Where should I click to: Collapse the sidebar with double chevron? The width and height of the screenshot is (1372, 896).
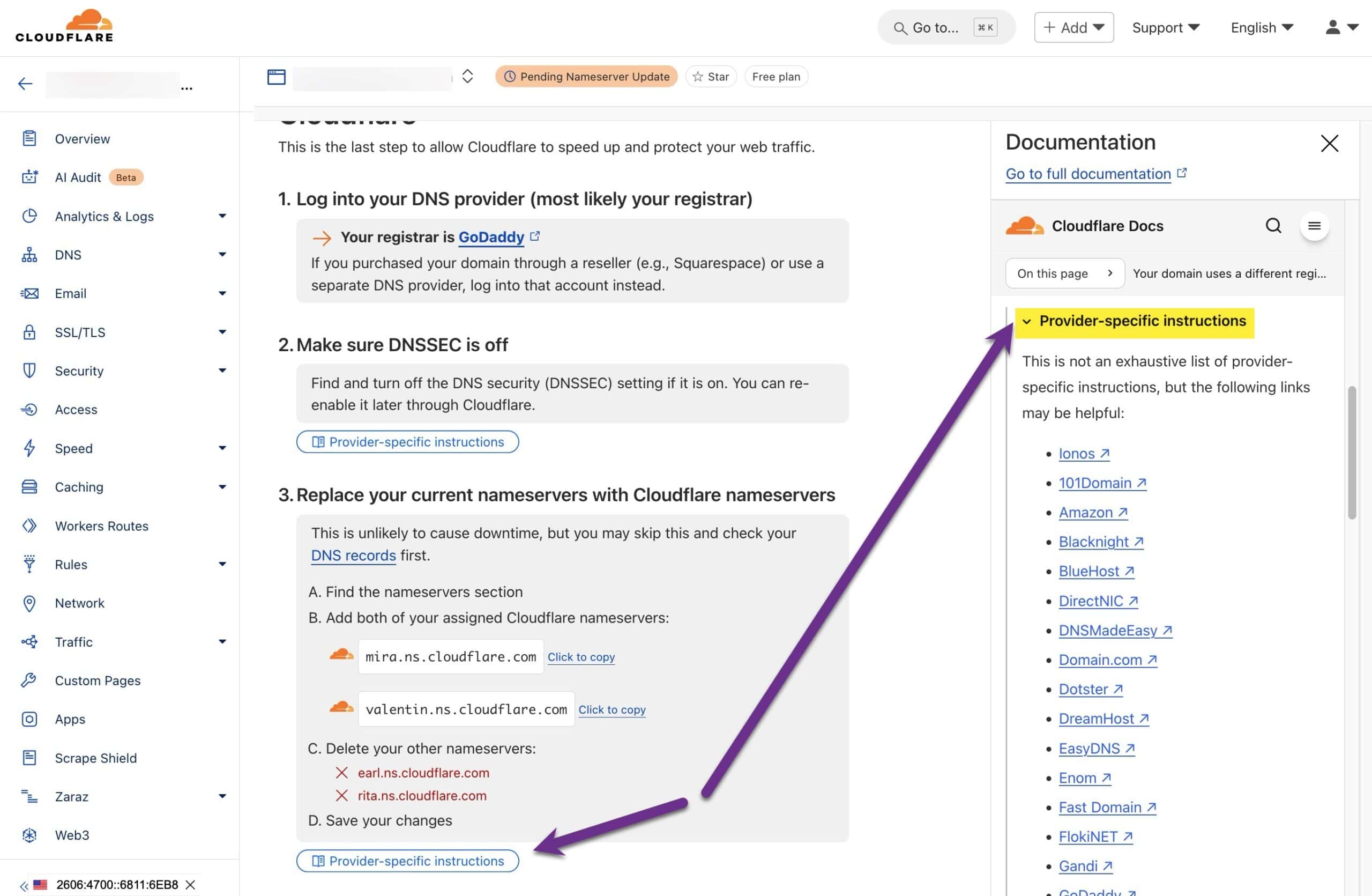24,886
